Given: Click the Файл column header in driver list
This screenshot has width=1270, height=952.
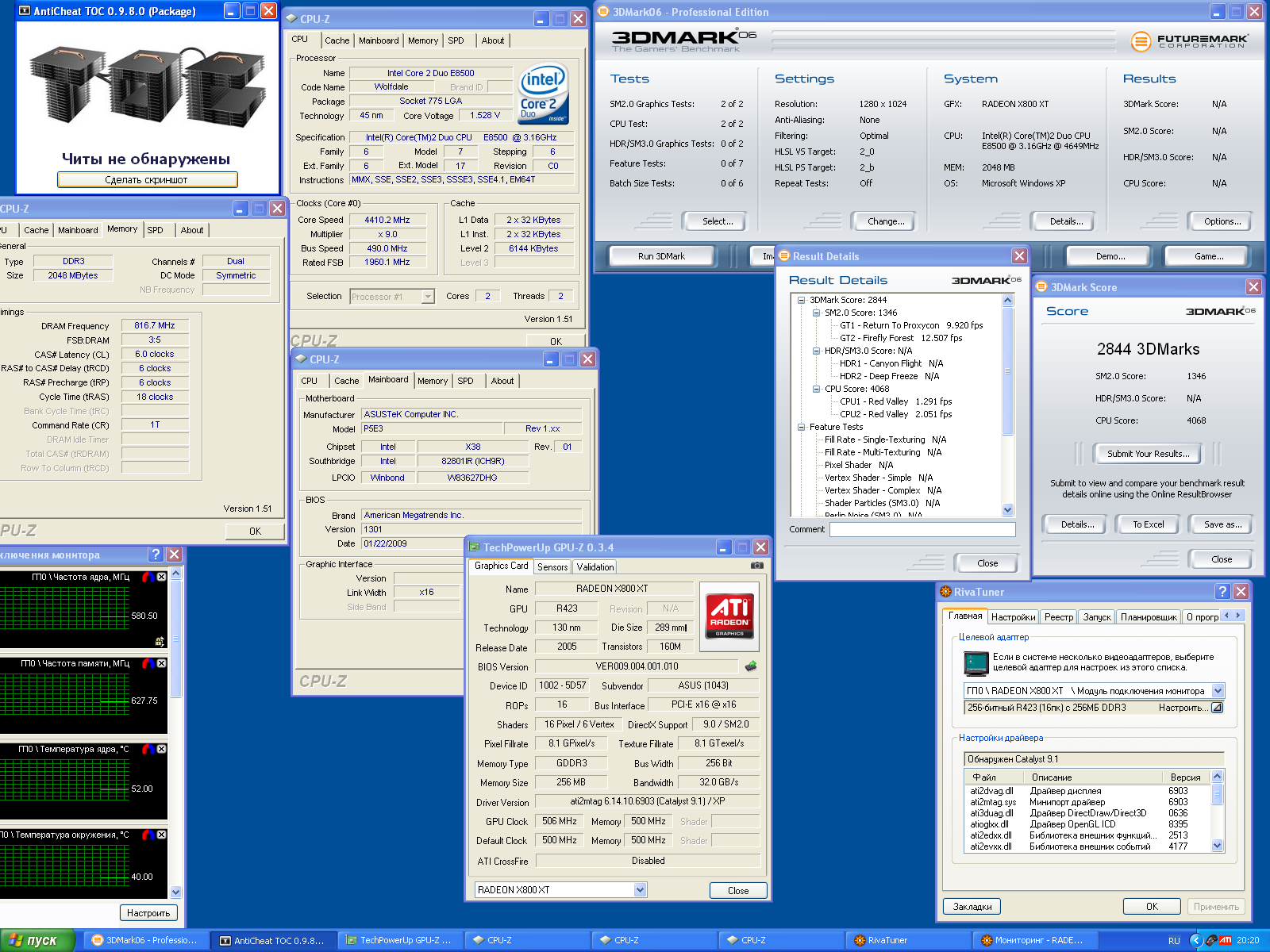Looking at the screenshot, I should pos(995,777).
